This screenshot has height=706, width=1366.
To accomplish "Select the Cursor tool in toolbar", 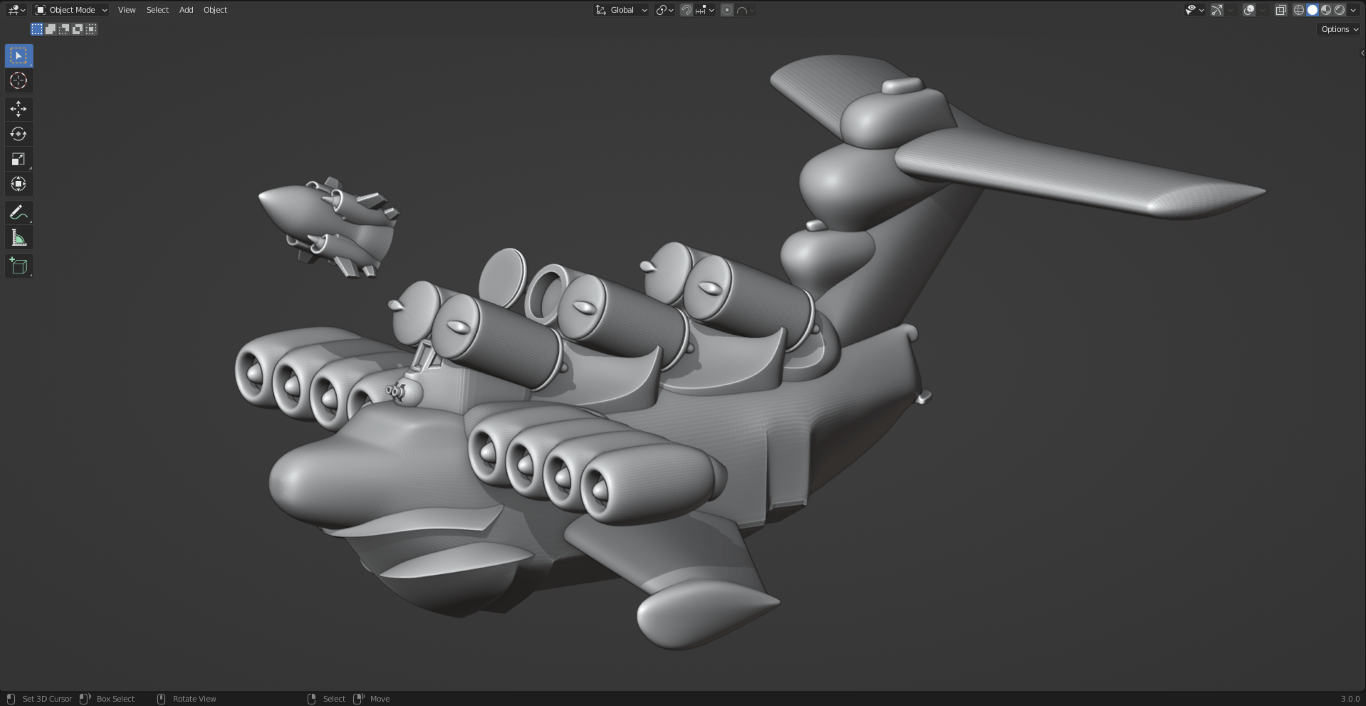I will click(18, 81).
